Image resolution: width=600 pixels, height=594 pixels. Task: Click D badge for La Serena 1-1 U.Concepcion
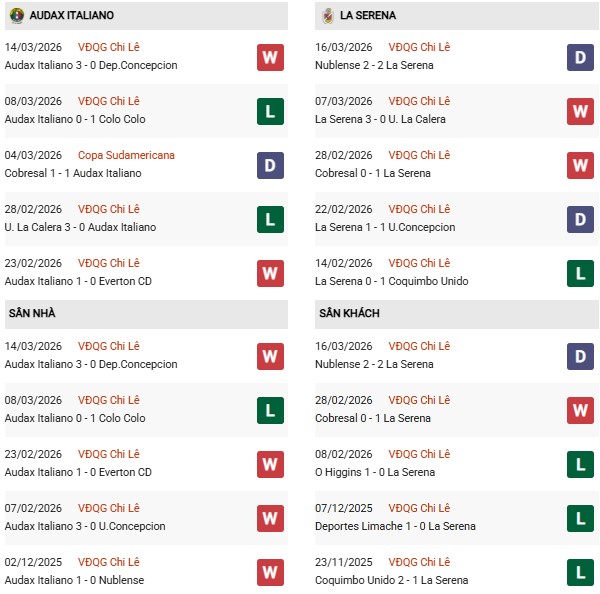(580, 219)
